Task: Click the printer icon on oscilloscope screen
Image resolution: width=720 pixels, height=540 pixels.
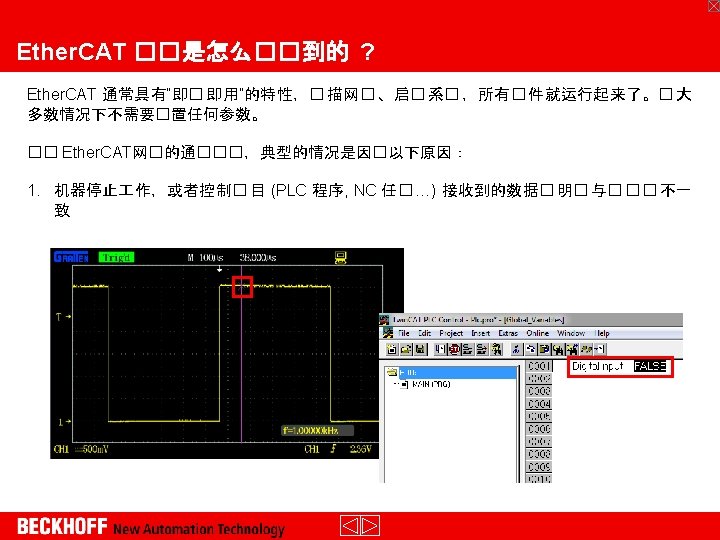Action: [341, 258]
